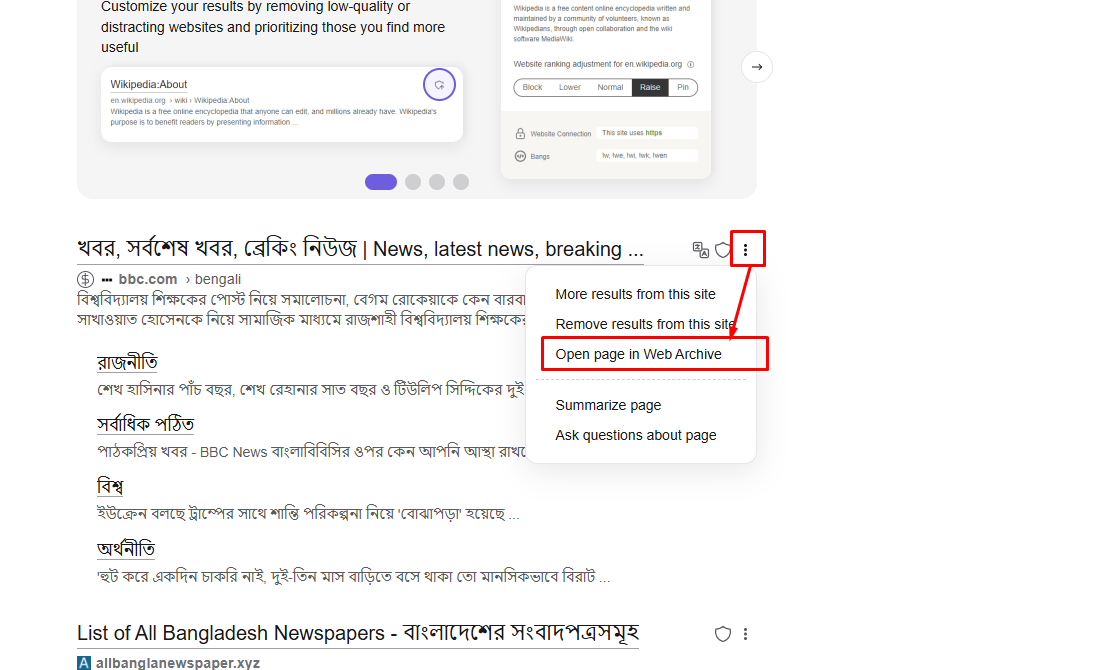Choose Open page in Web Archive

coord(638,354)
